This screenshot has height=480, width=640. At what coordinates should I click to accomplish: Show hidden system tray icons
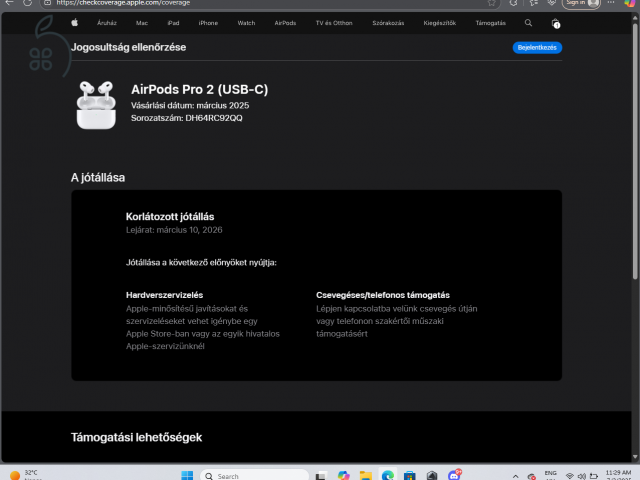516,476
